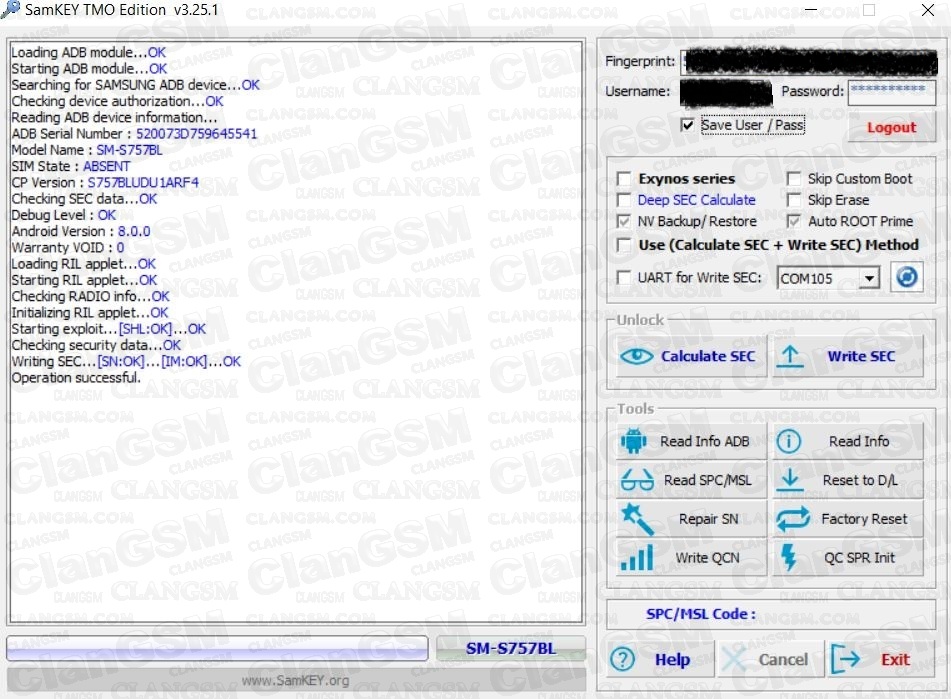Refresh the COM port list

[907, 278]
